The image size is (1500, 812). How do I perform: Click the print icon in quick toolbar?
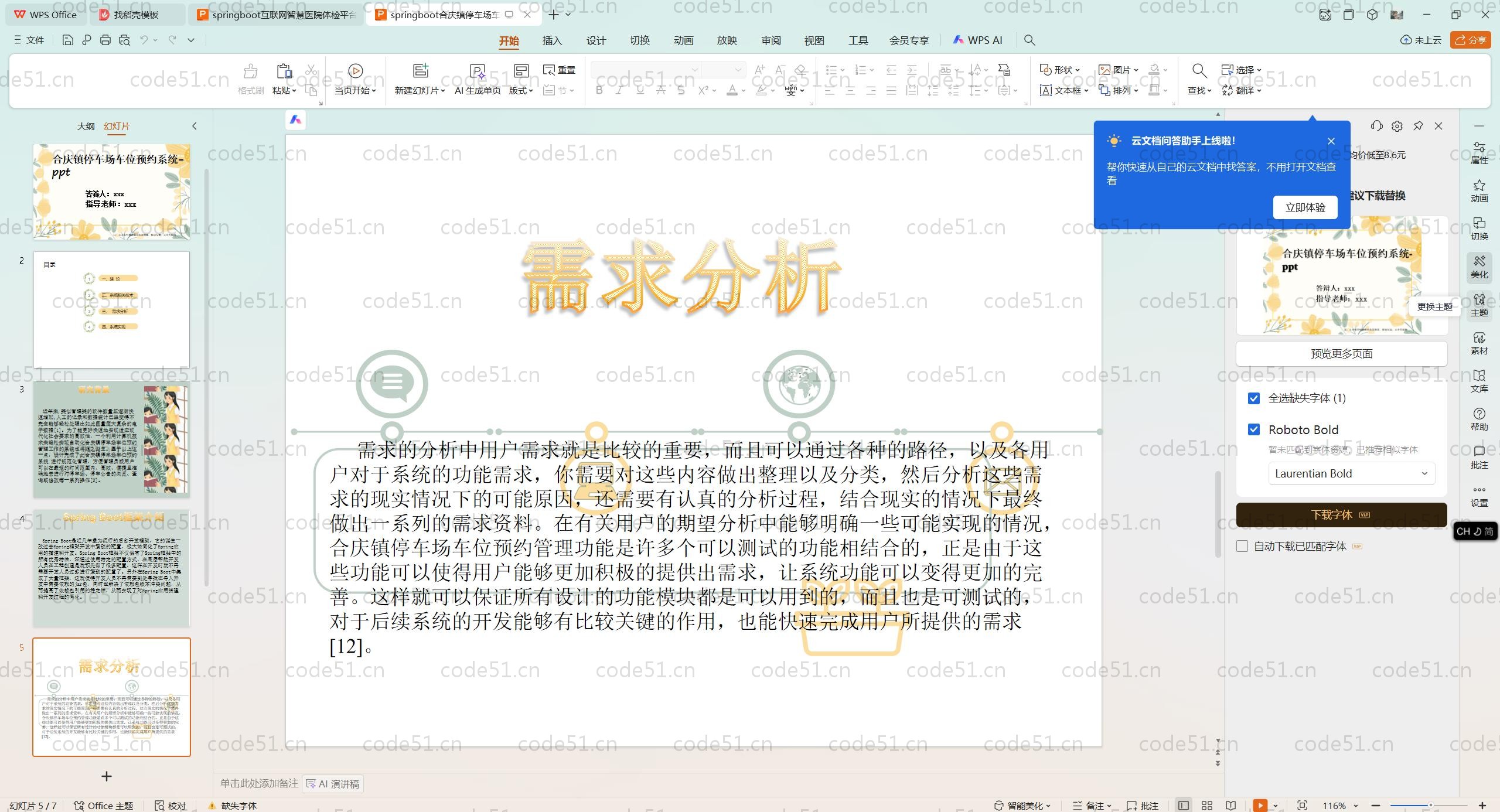(x=105, y=40)
